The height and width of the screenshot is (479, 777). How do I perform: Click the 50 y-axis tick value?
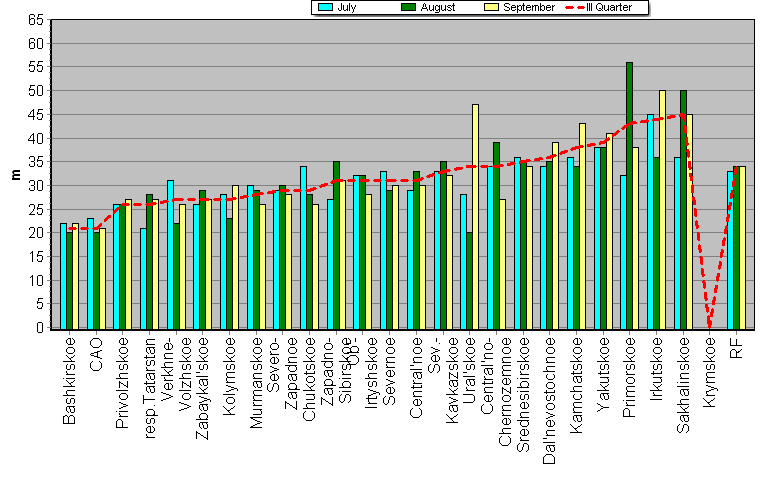pos(36,91)
